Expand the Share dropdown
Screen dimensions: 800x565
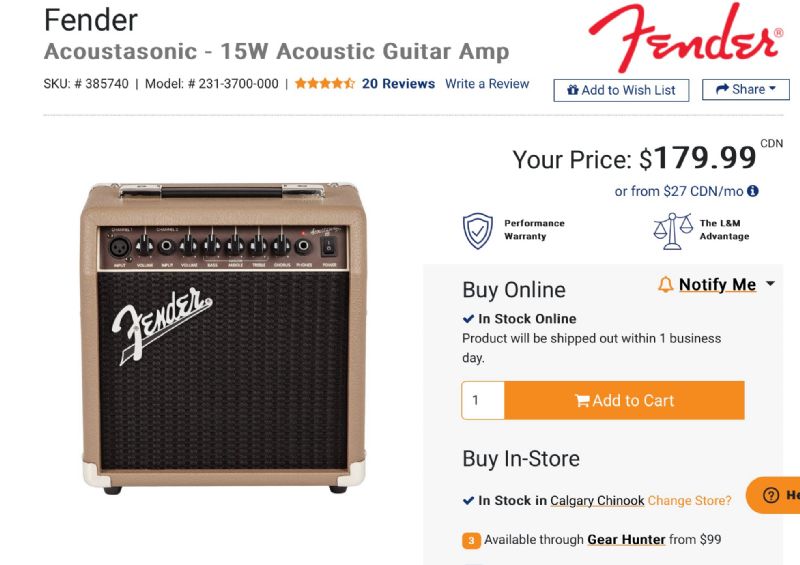pos(746,90)
